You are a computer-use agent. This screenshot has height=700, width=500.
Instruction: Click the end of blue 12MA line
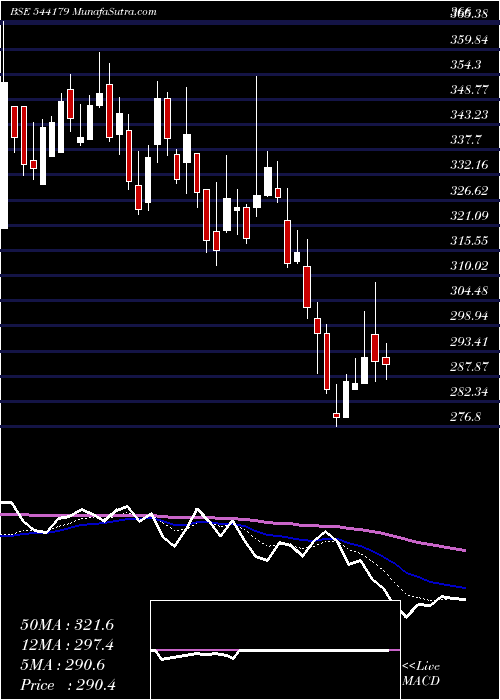(464, 588)
